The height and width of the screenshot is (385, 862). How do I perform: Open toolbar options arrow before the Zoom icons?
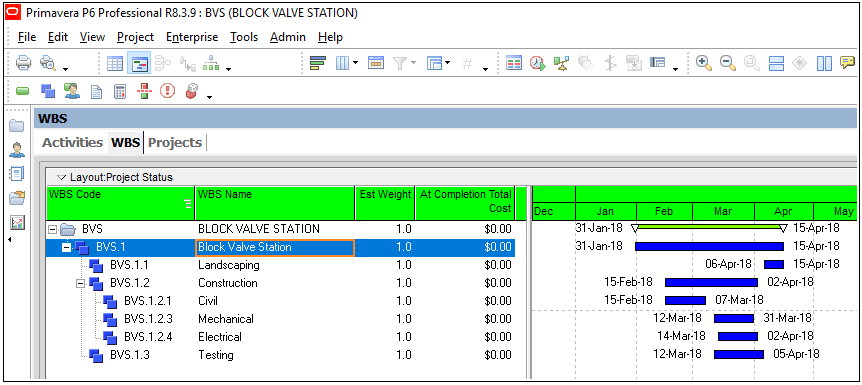[x=676, y=69]
